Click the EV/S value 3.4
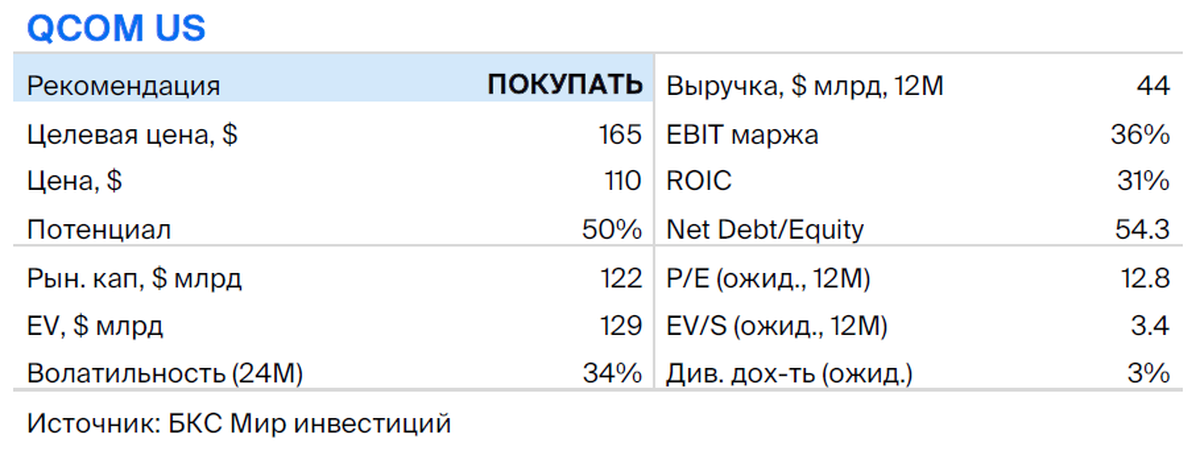Viewport: 1200px width, 451px height. 1153,327
